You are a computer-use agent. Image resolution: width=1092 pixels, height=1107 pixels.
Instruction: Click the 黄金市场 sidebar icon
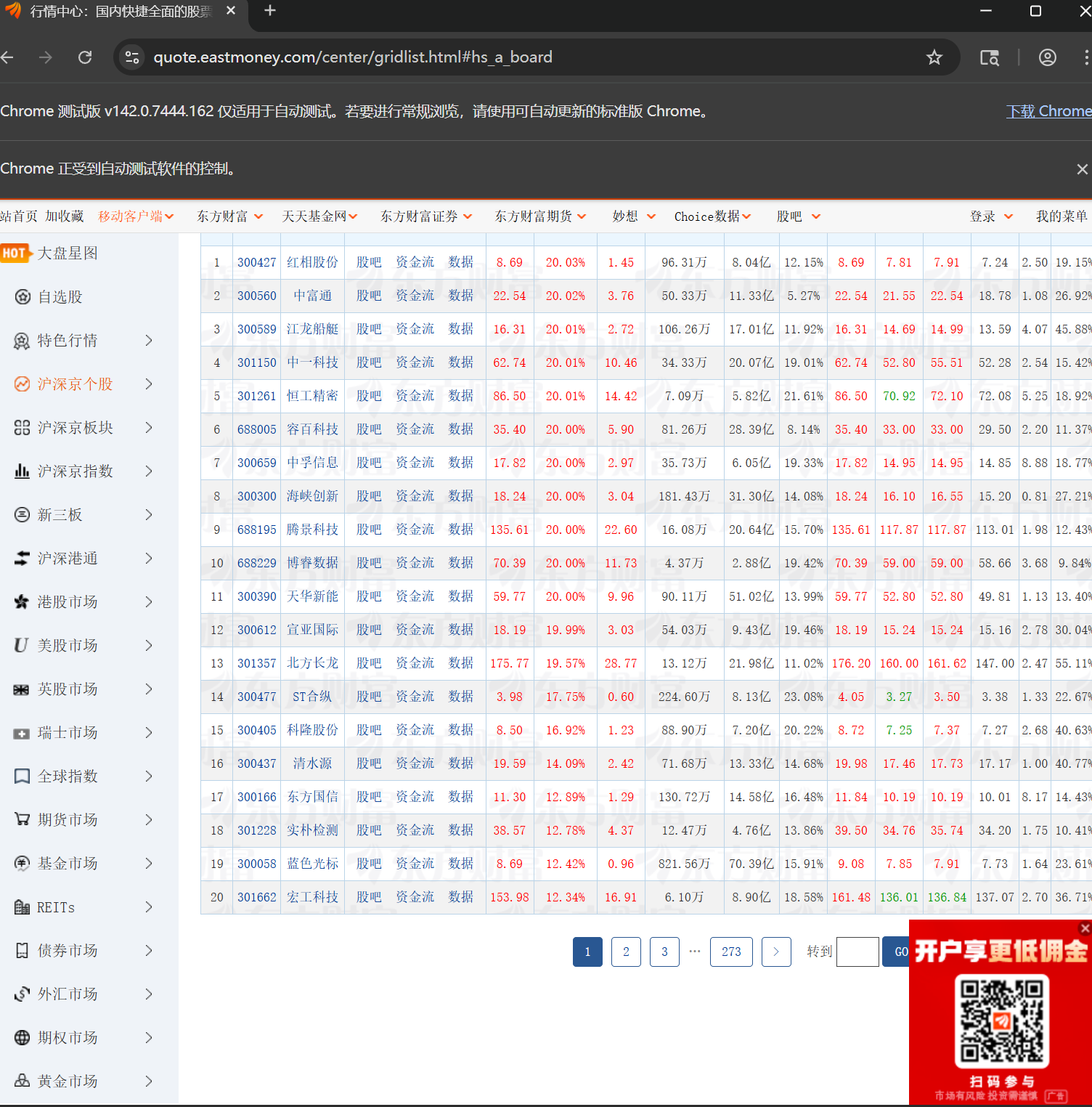[x=23, y=1081]
